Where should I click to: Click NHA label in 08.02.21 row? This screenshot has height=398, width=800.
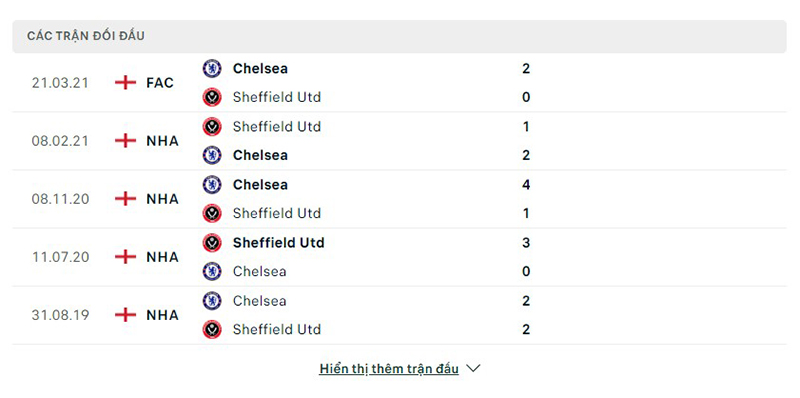point(163,141)
